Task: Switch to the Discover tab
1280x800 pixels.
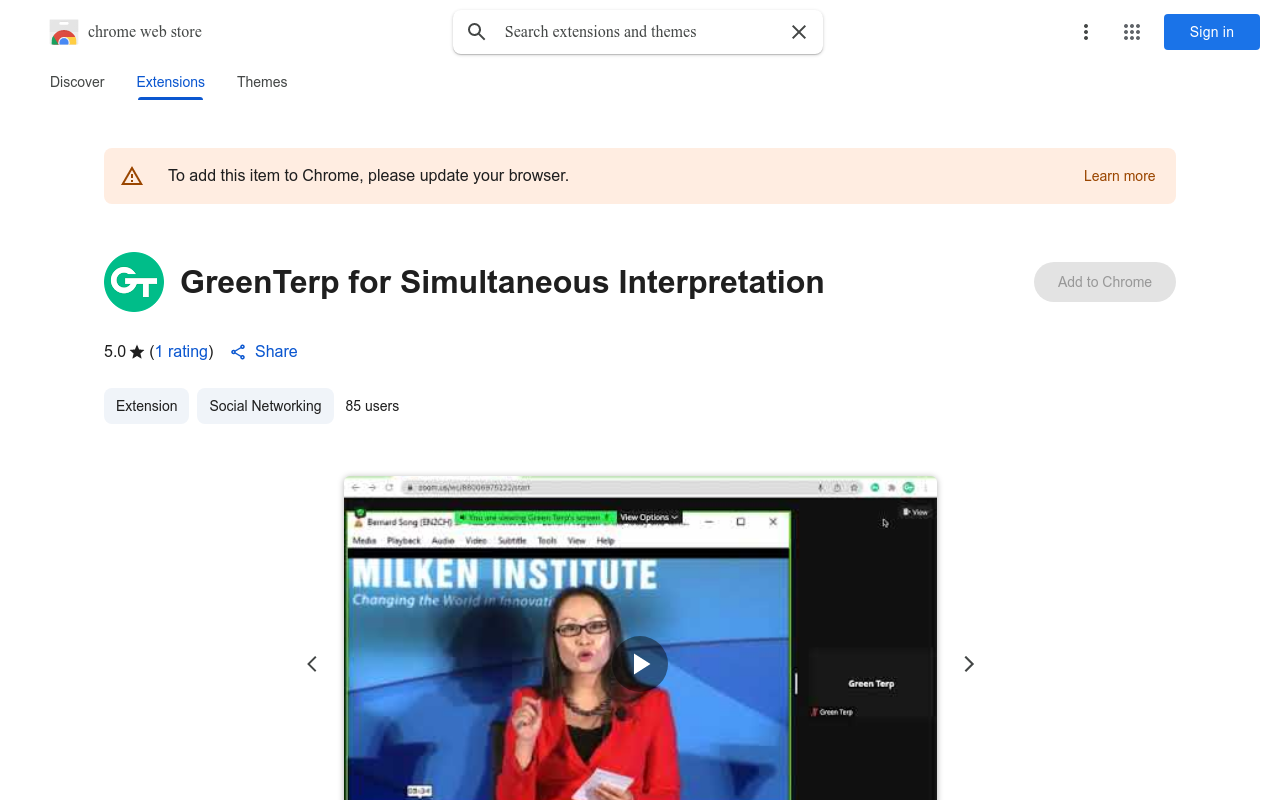Action: point(77,82)
